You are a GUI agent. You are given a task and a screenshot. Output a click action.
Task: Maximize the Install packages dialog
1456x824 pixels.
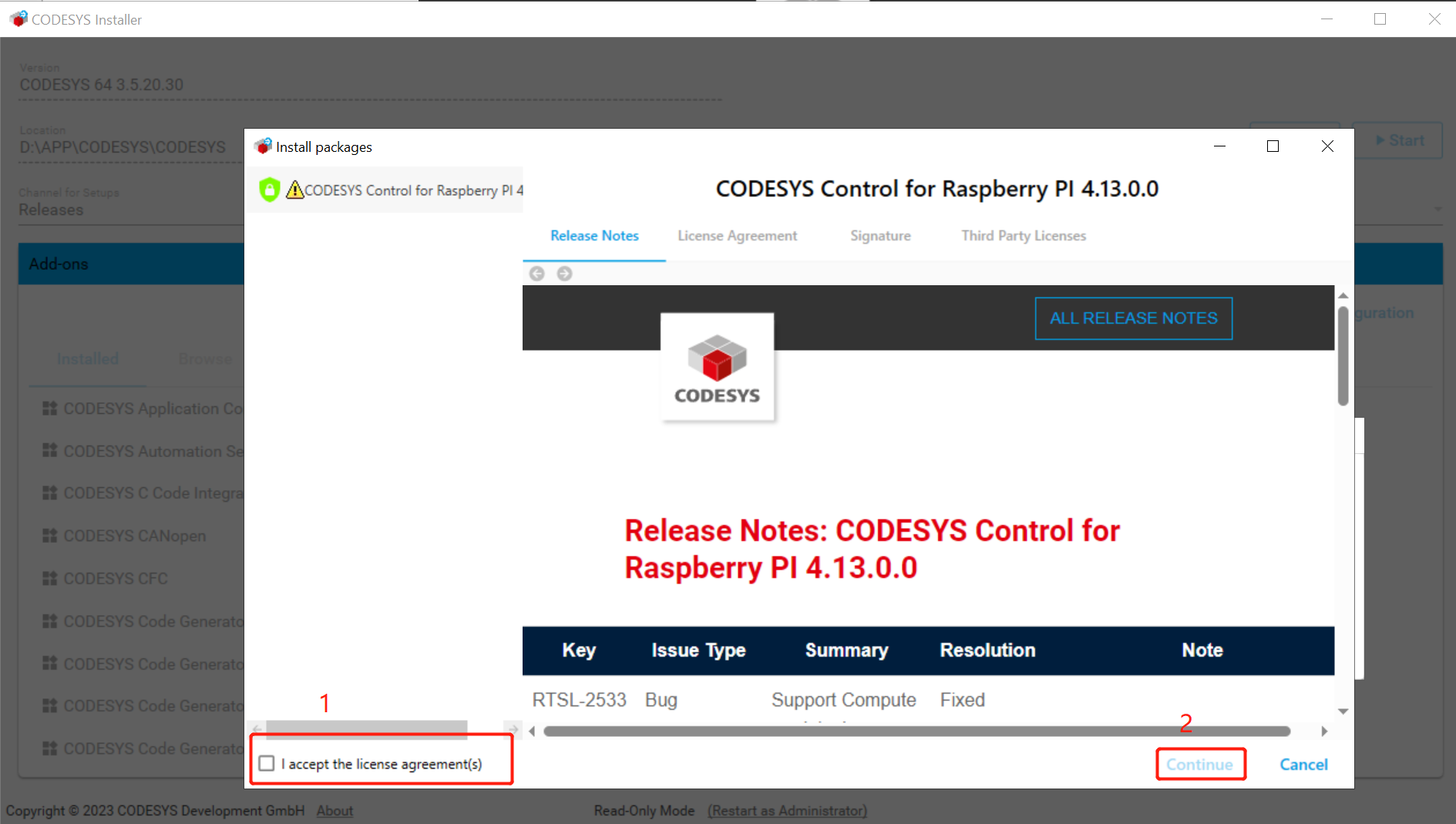pyautogui.click(x=1273, y=146)
